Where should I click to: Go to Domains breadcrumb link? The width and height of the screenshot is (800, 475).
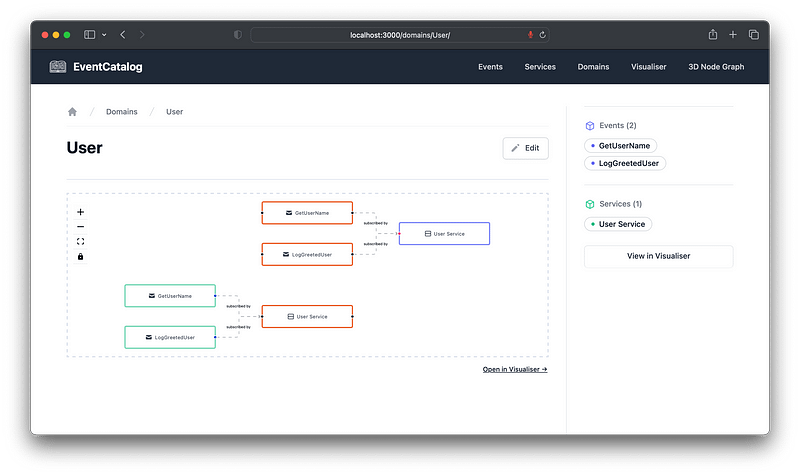[121, 112]
